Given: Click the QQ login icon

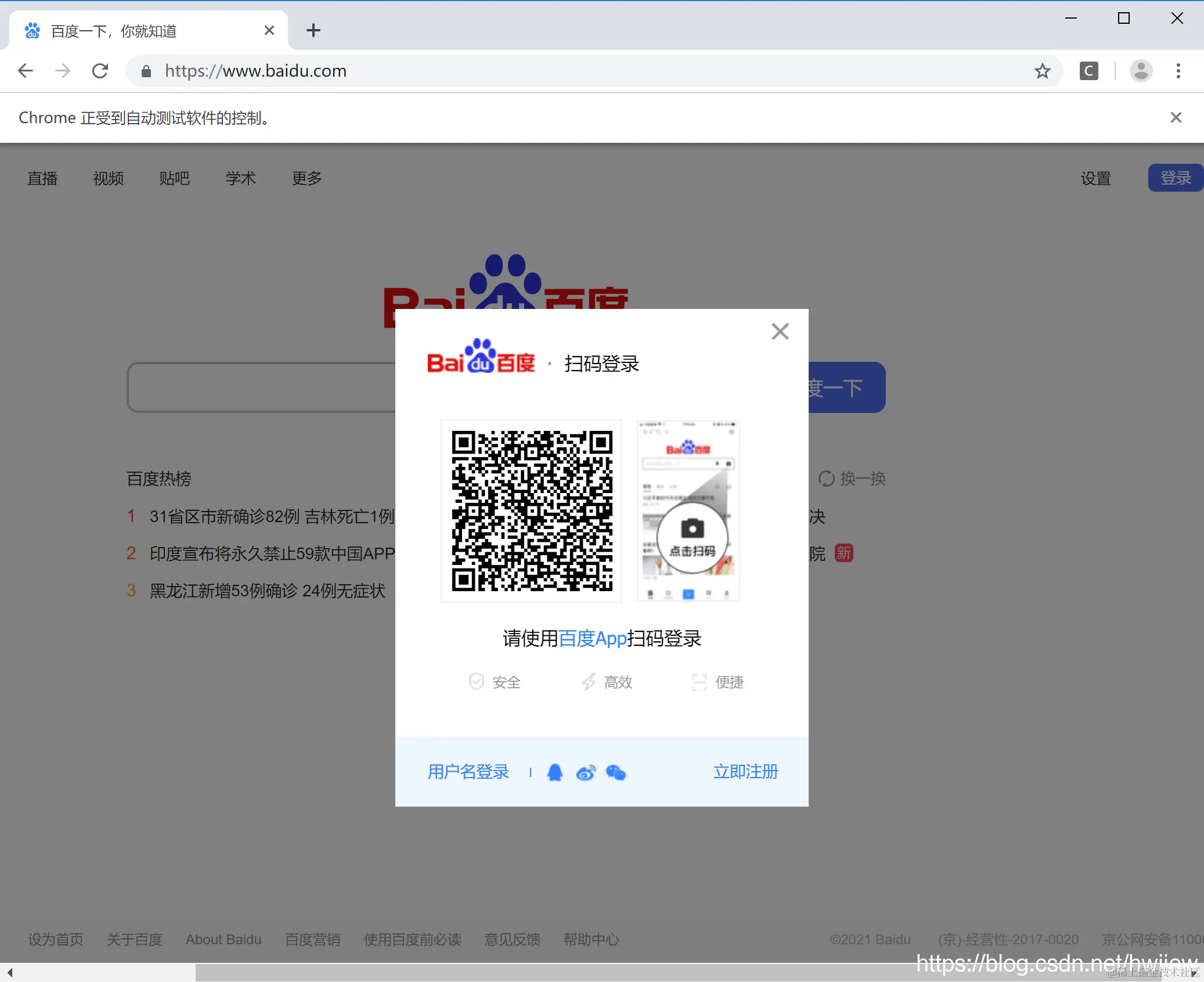Looking at the screenshot, I should tap(554, 772).
